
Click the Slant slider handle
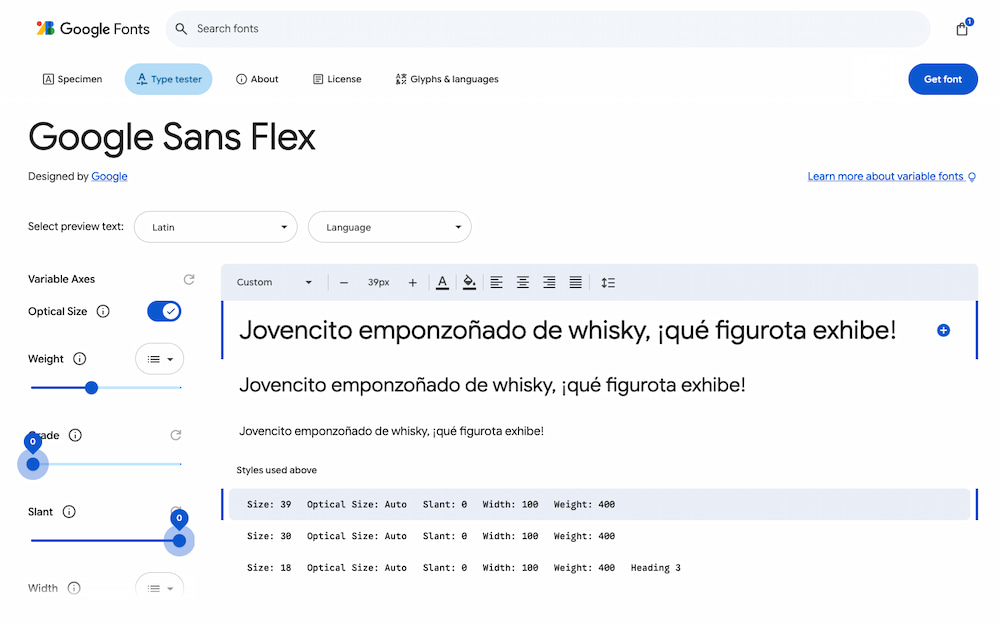(x=180, y=541)
